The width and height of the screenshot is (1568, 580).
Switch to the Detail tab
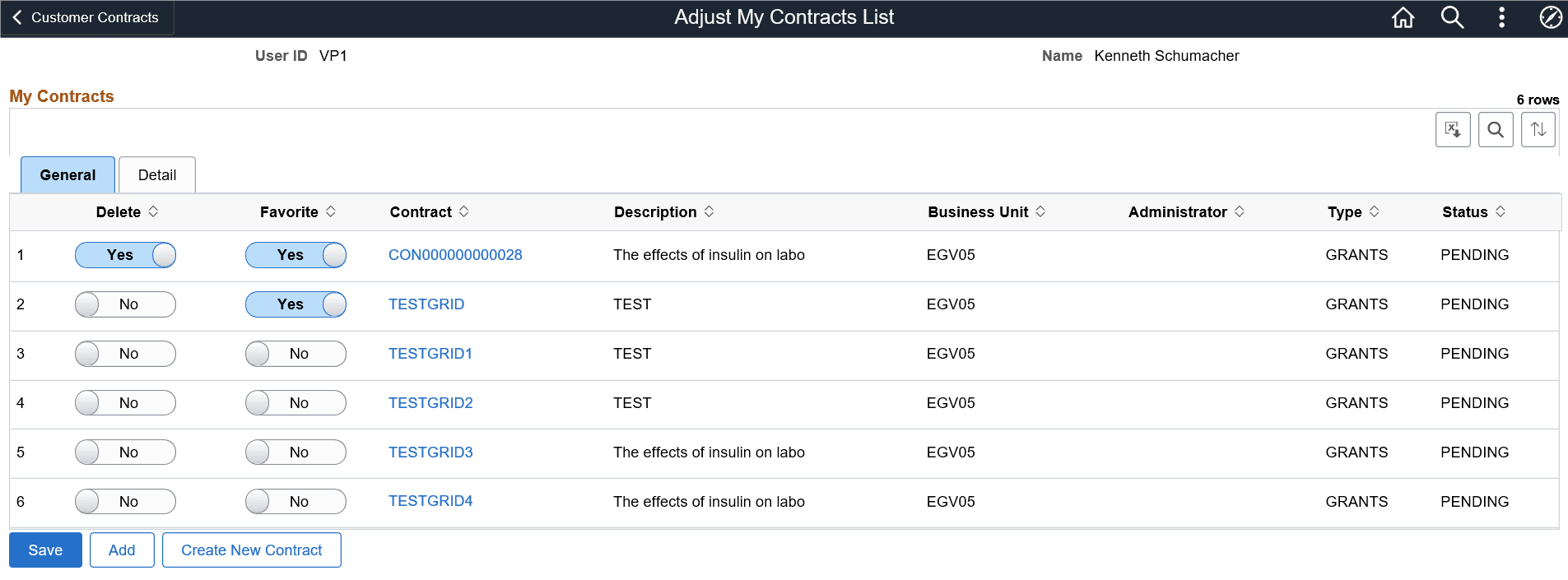pyautogui.click(x=157, y=175)
